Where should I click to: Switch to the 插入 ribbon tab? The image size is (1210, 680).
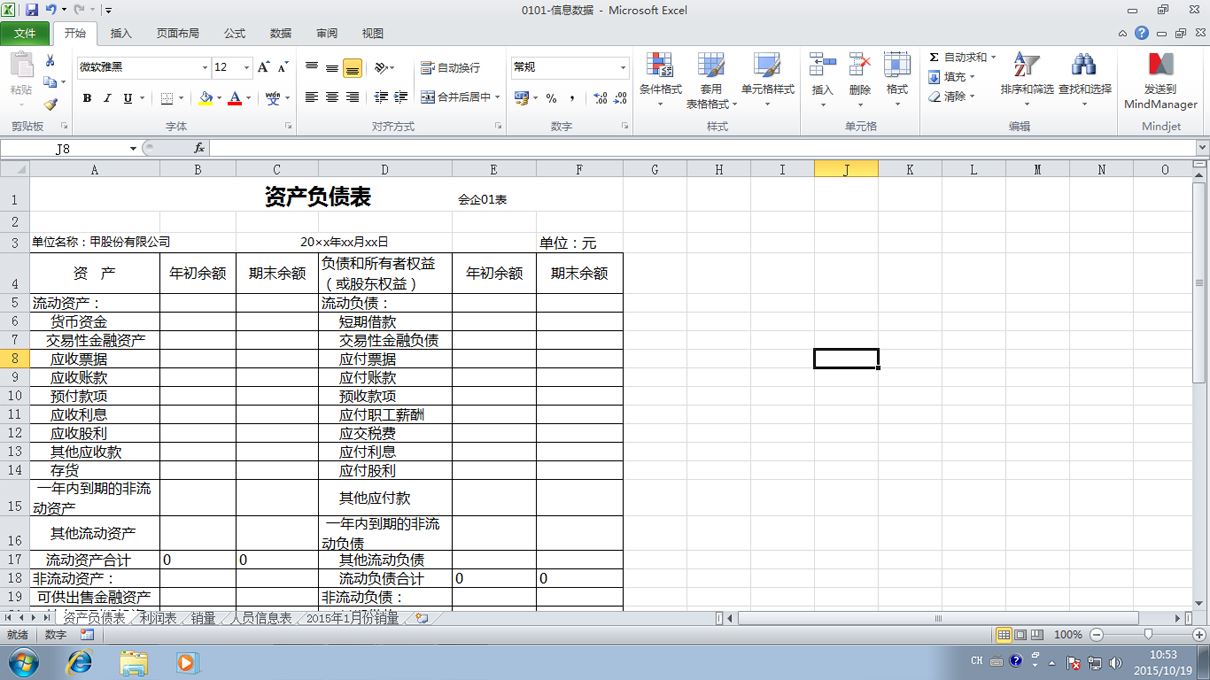point(121,33)
